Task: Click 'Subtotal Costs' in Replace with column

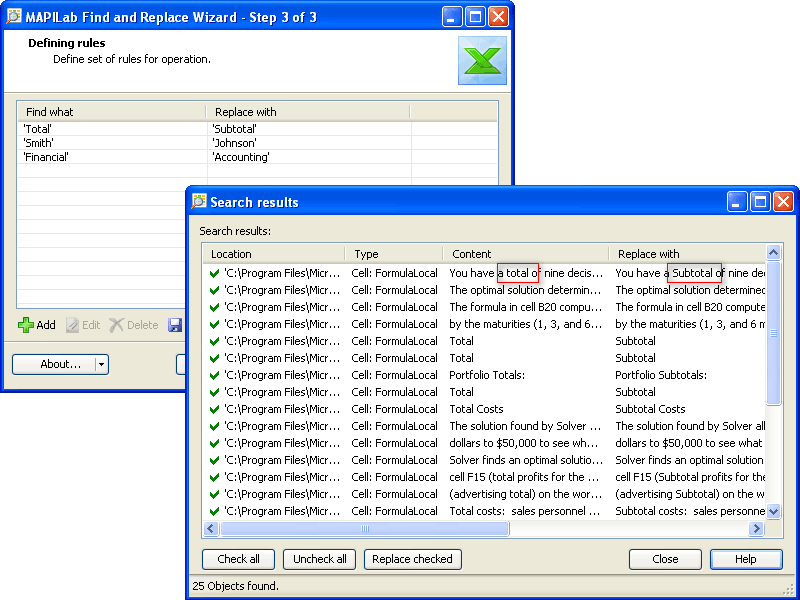Action: tap(650, 409)
